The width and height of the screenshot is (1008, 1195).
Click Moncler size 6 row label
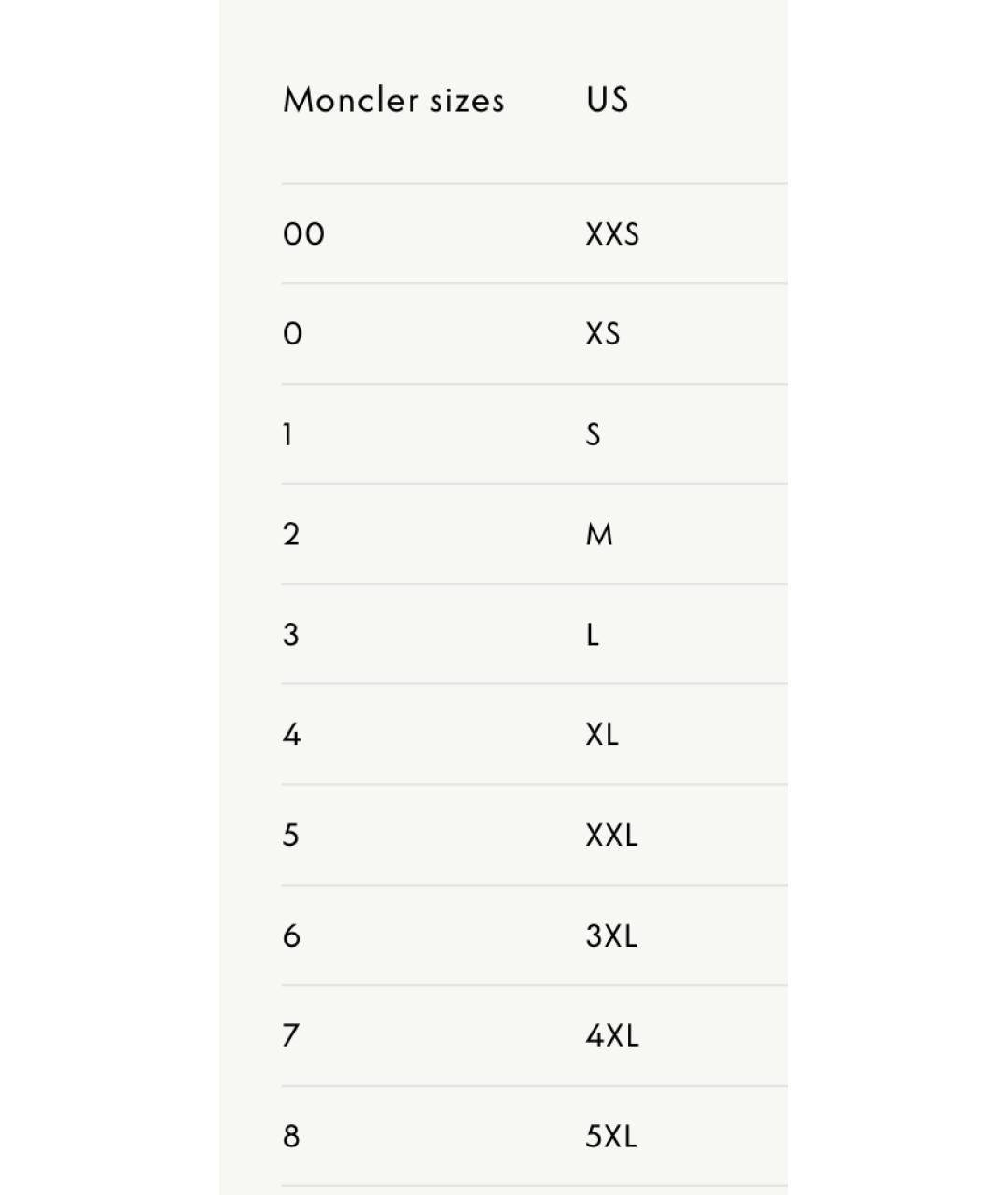click(x=291, y=935)
